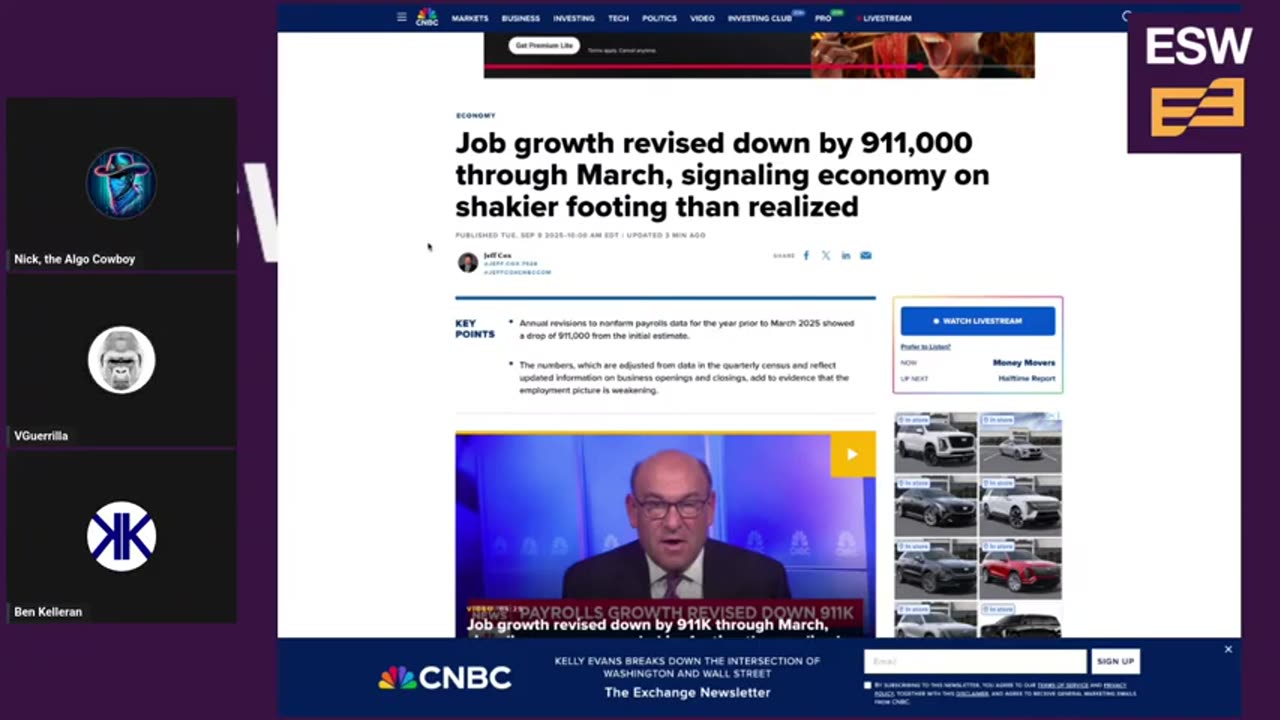Click the Nick, the Algo Cowboy name label
This screenshot has height=720, width=1280.
point(74,259)
